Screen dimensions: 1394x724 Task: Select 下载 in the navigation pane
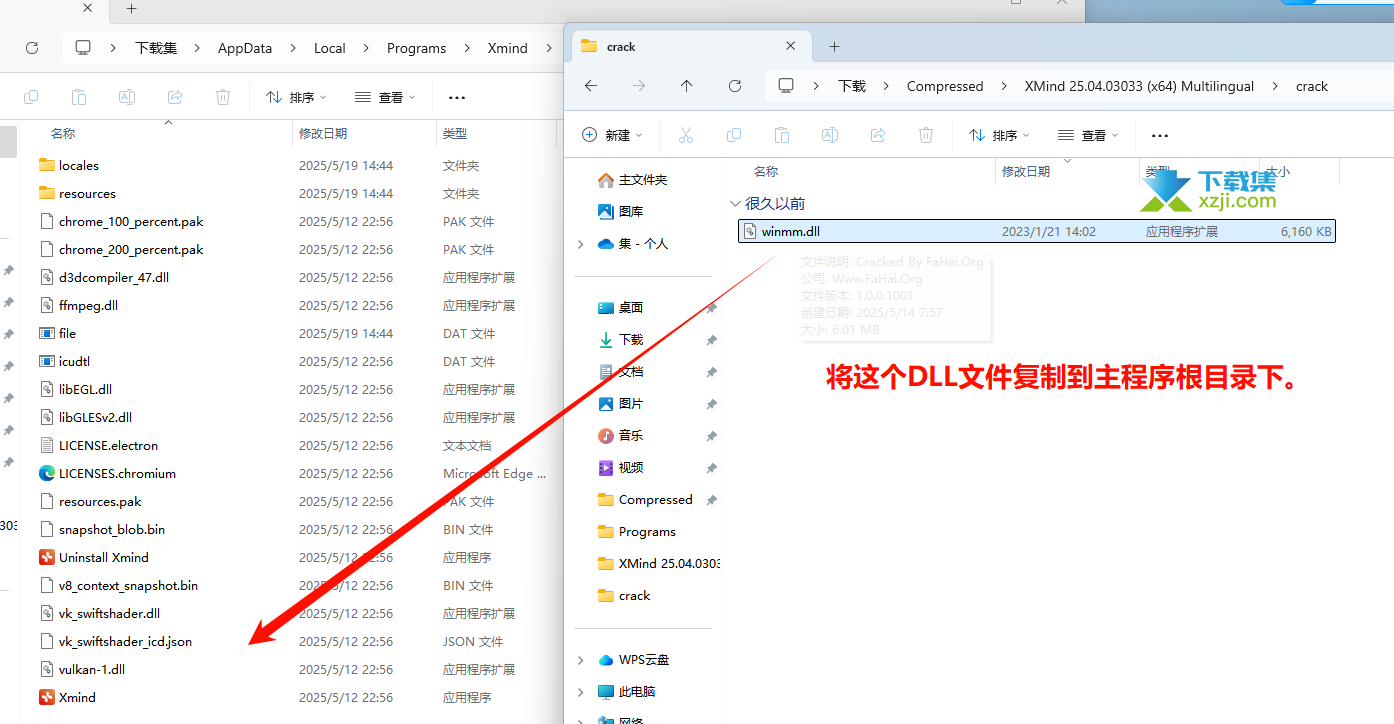631,340
